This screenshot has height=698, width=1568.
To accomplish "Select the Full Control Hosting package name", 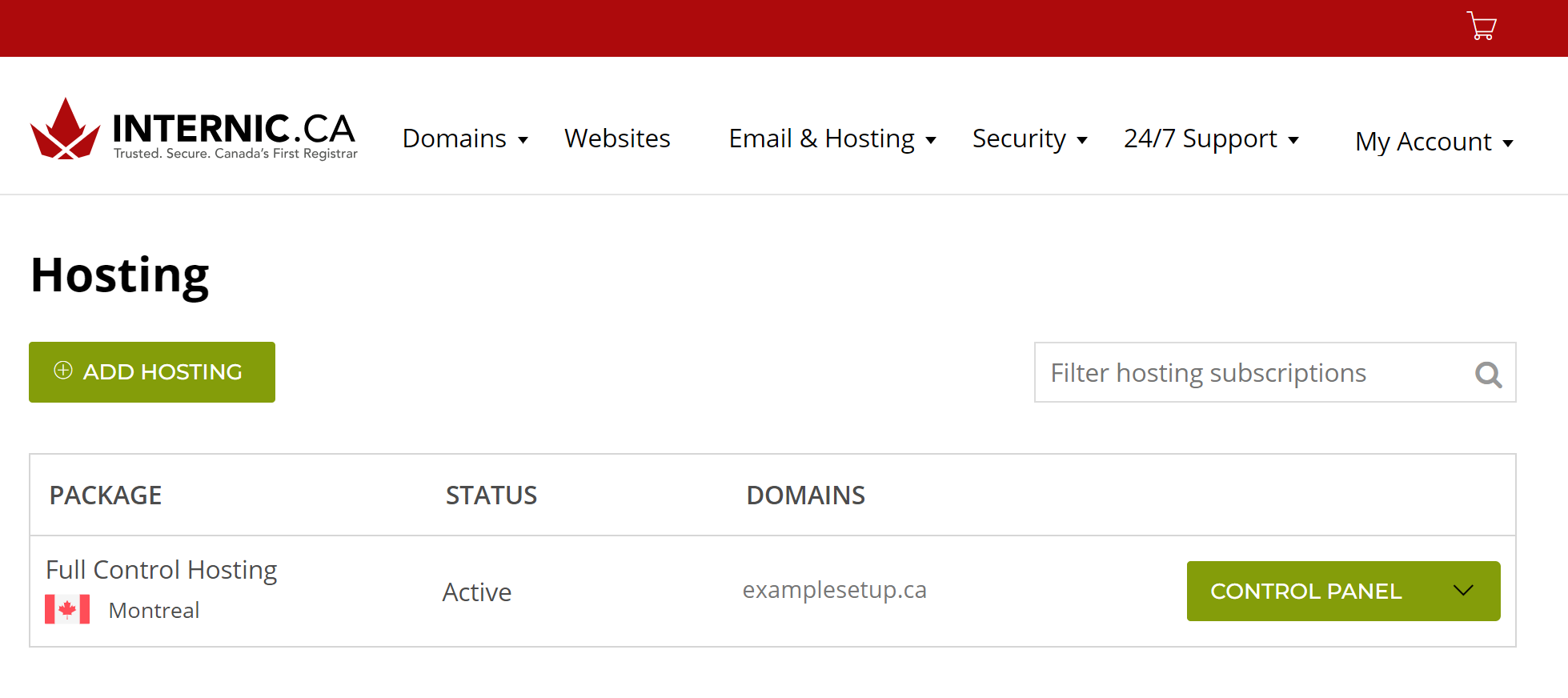I will 162,570.
